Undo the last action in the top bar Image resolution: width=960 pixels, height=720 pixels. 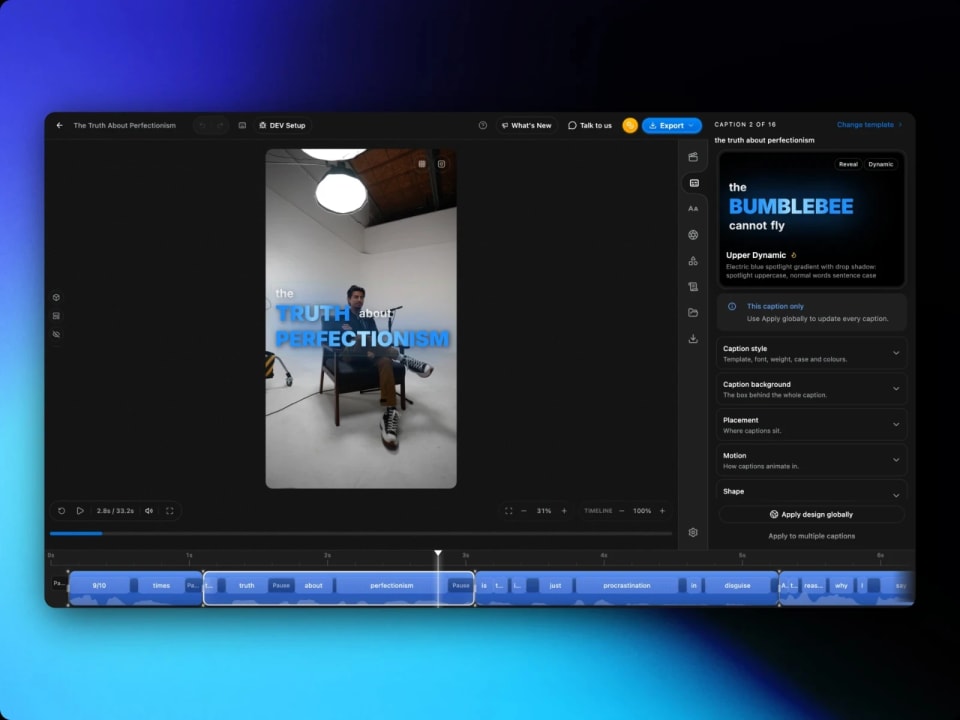tap(202, 126)
